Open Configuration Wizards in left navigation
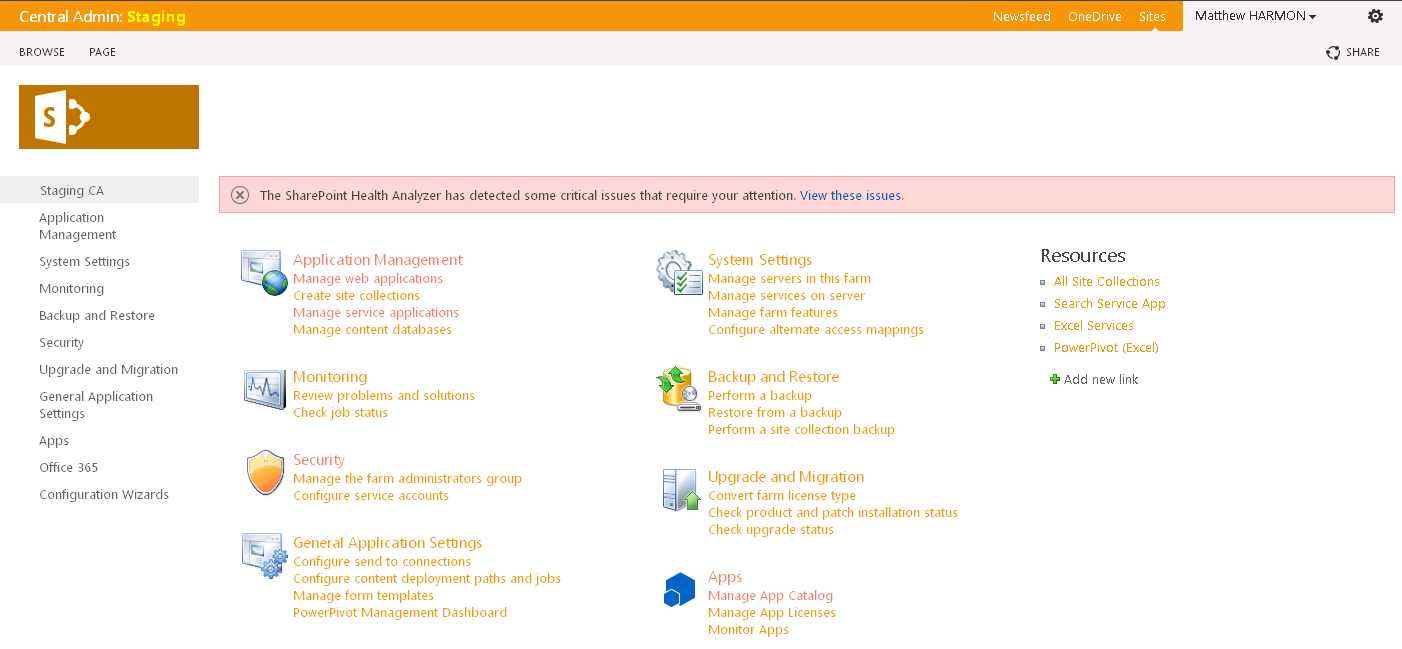Screen dimensions: 1402x649 click(x=104, y=495)
